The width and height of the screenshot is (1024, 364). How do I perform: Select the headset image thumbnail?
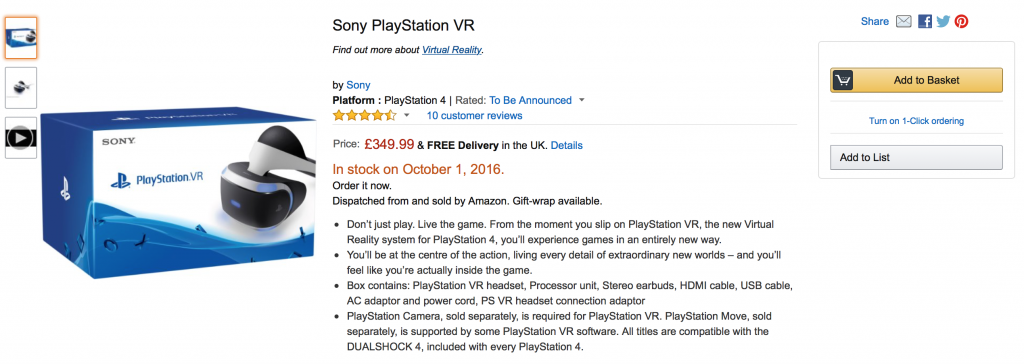coord(21,88)
